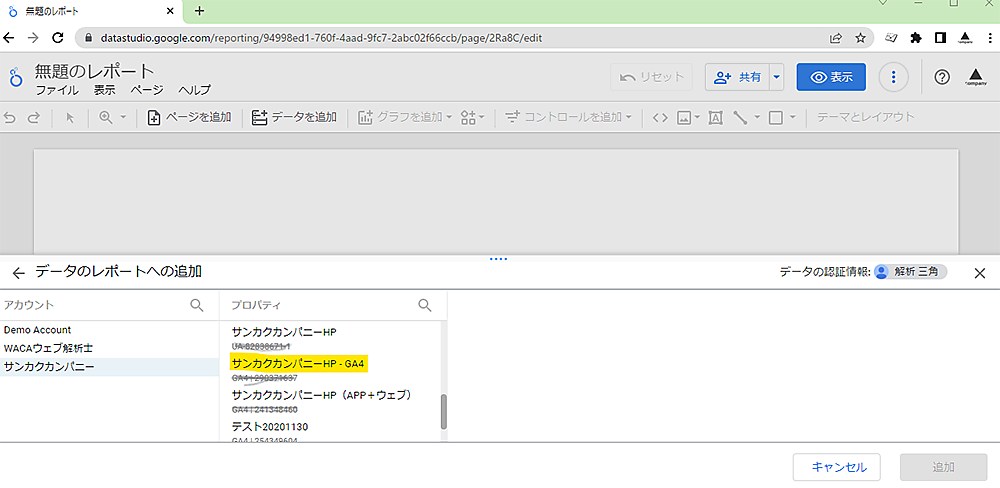Click データを追加 in the toolbar
This screenshot has width=1000, height=488.
pos(294,117)
